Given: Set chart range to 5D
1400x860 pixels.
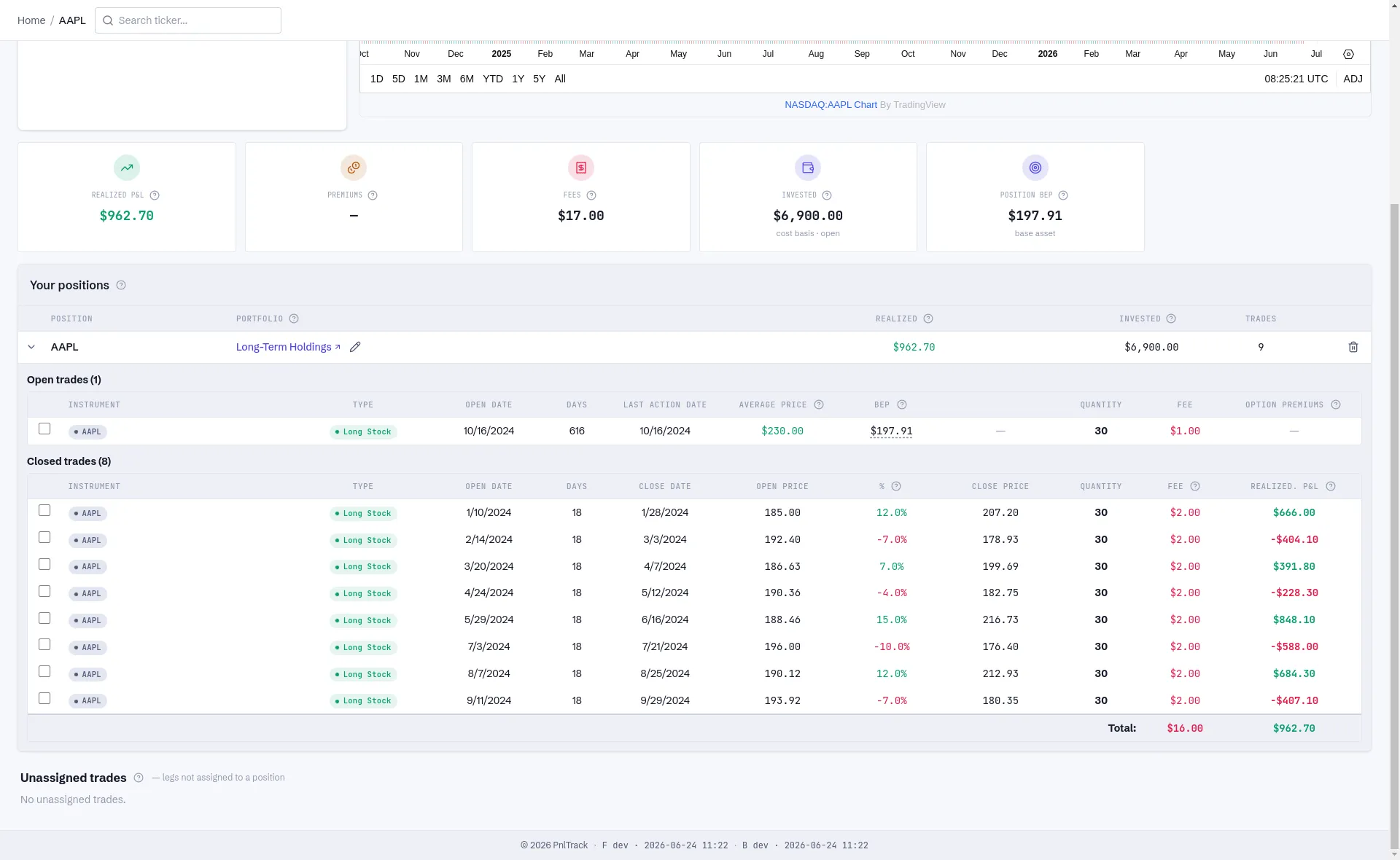Looking at the screenshot, I should click(x=399, y=79).
